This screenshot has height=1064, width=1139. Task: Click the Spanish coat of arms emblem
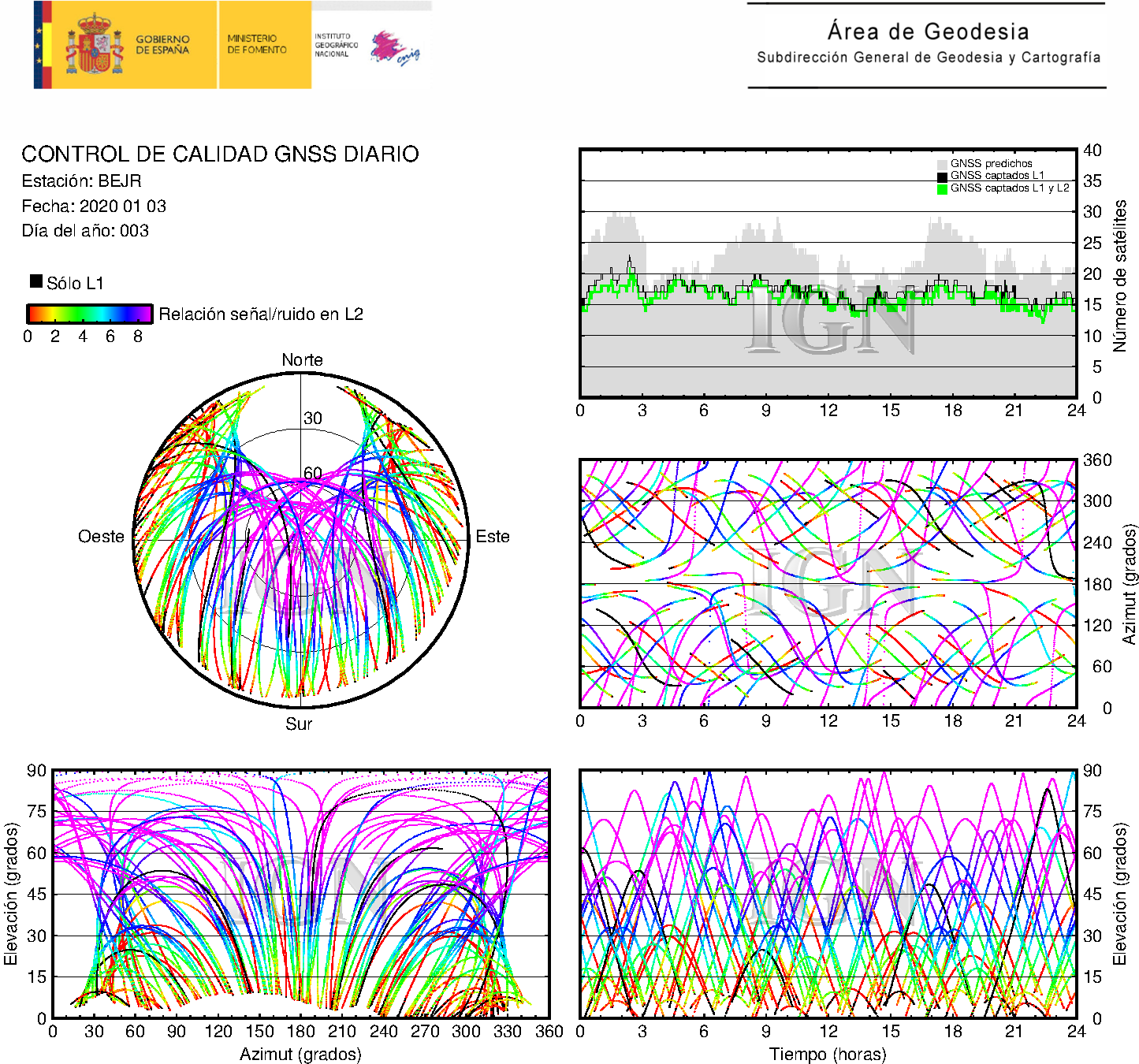pyautogui.click(x=94, y=45)
